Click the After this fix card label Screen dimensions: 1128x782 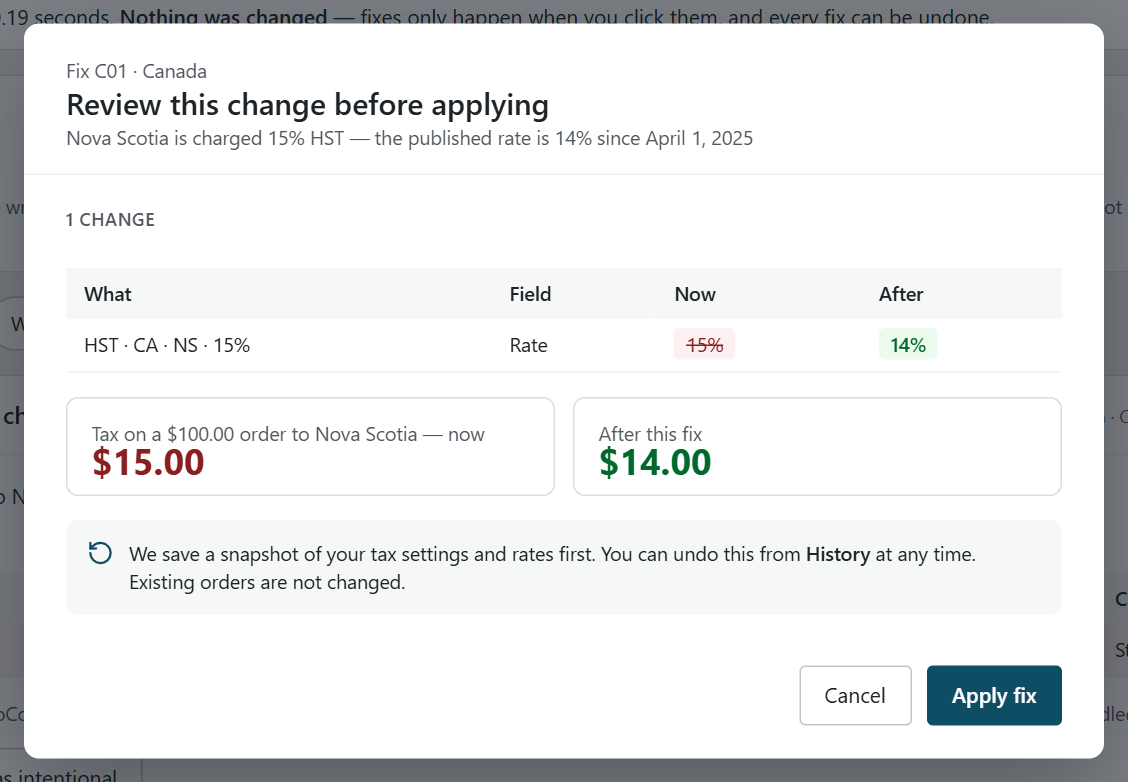650,434
